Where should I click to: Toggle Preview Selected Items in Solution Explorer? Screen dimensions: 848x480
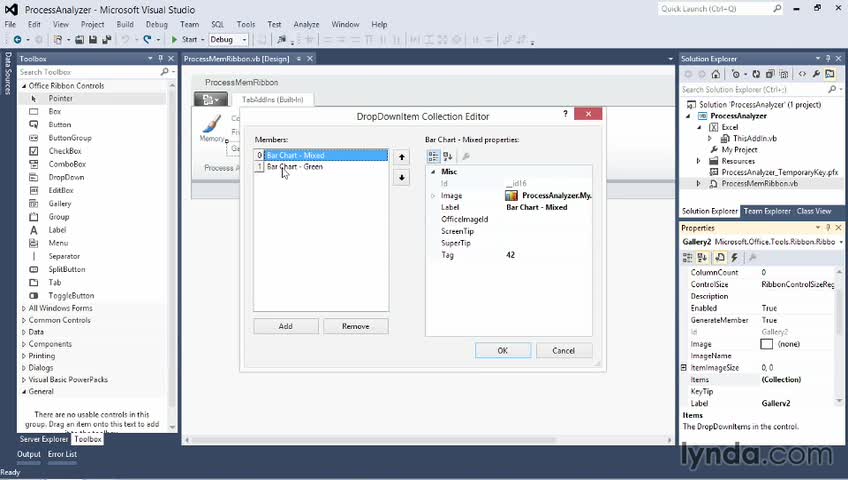coord(830,74)
